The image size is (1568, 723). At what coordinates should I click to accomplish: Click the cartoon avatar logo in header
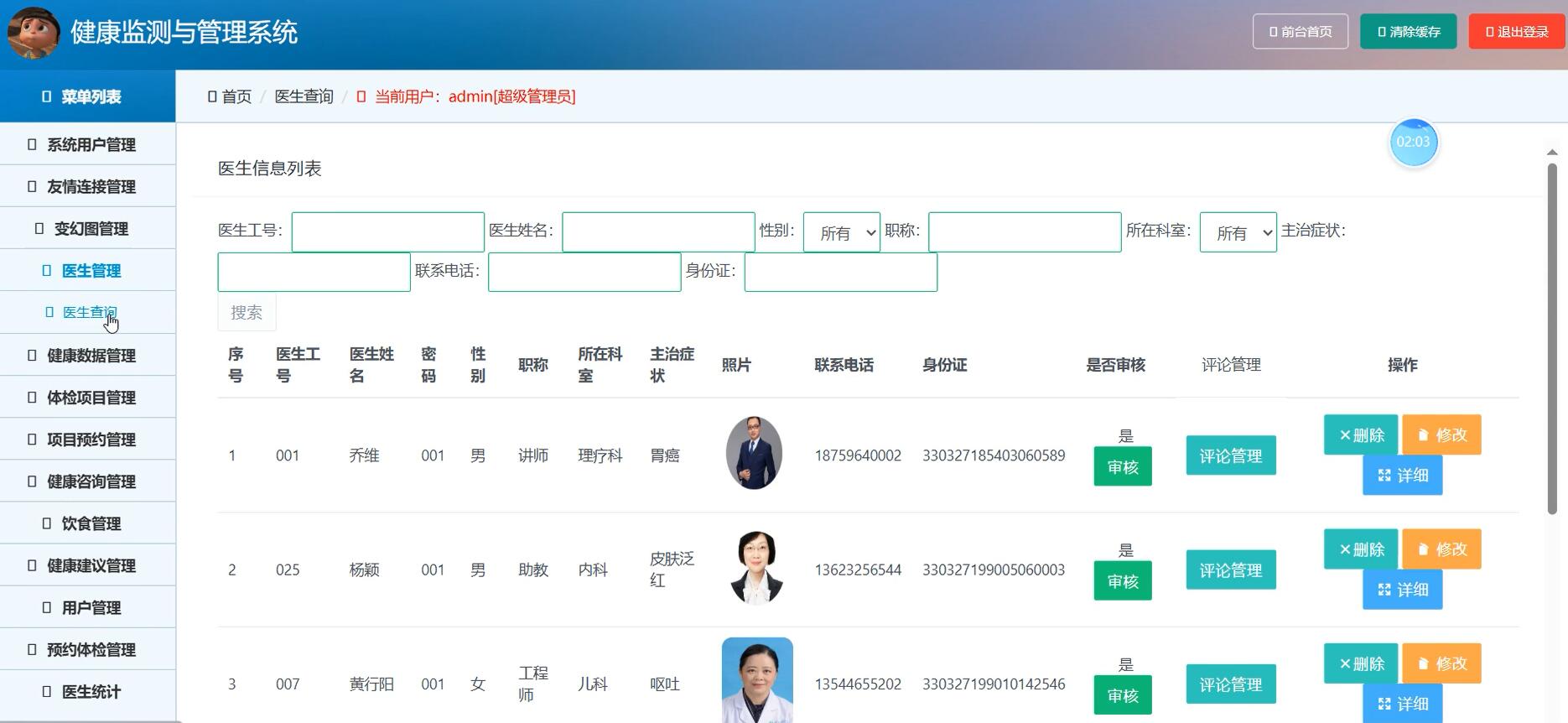34,33
